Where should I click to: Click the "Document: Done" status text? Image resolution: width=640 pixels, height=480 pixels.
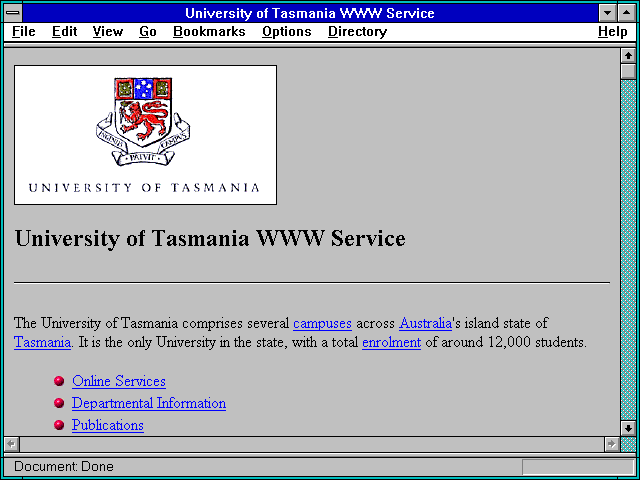64,467
